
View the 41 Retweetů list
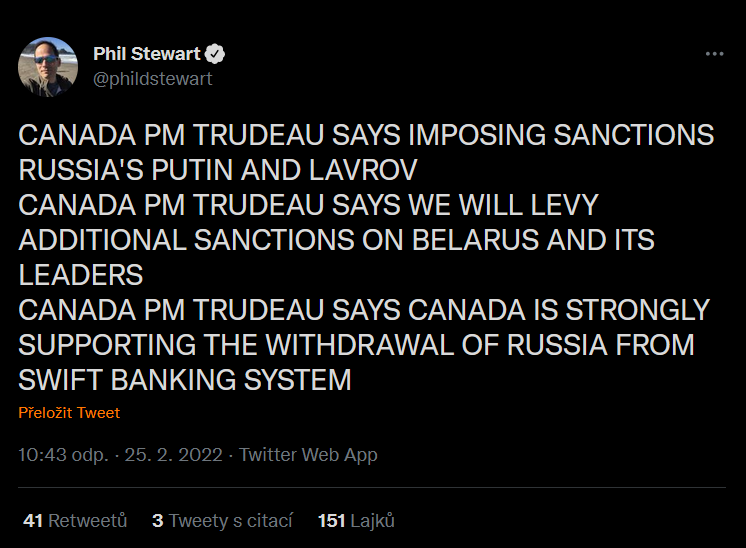[x=75, y=521]
